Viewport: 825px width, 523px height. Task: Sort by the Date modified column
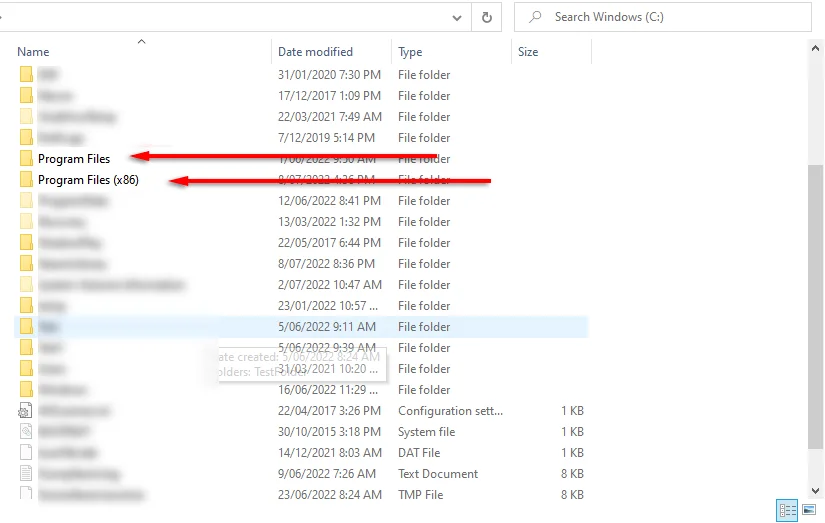click(315, 52)
